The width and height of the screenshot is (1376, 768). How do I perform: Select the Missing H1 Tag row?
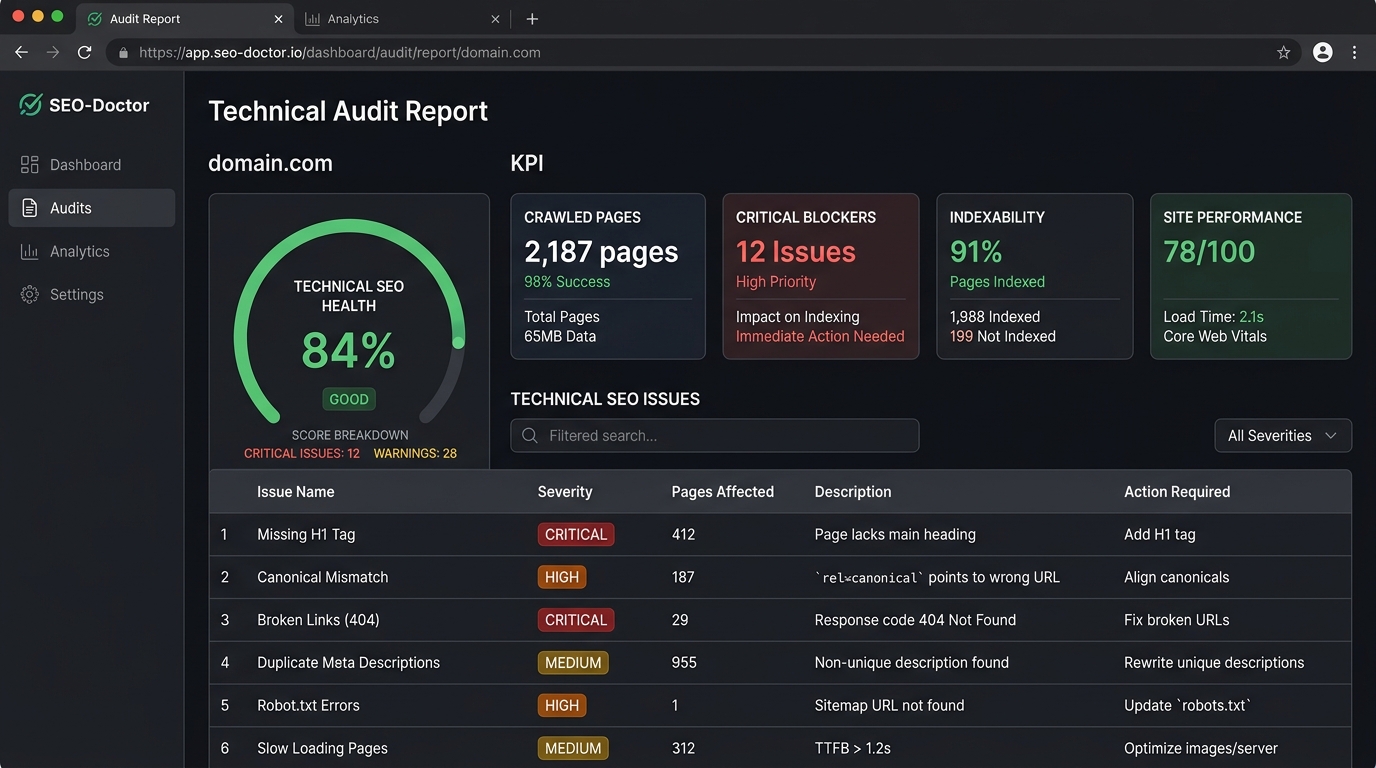click(x=780, y=535)
